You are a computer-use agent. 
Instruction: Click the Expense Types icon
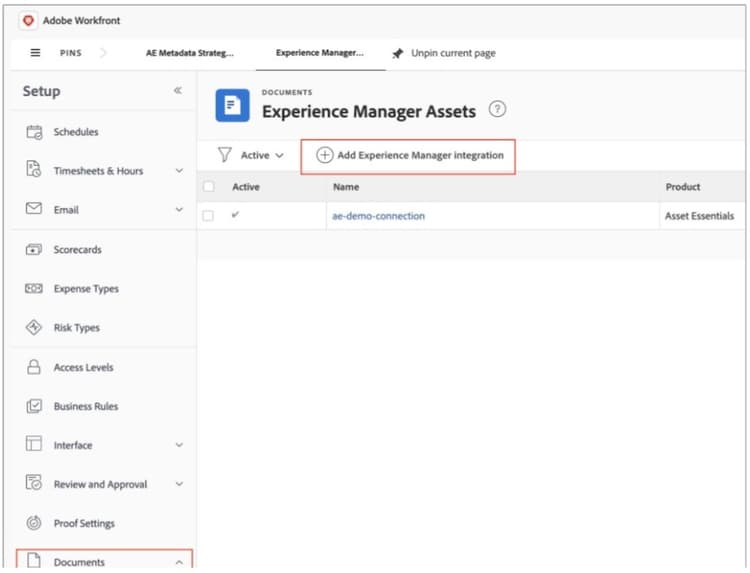[x=34, y=289]
